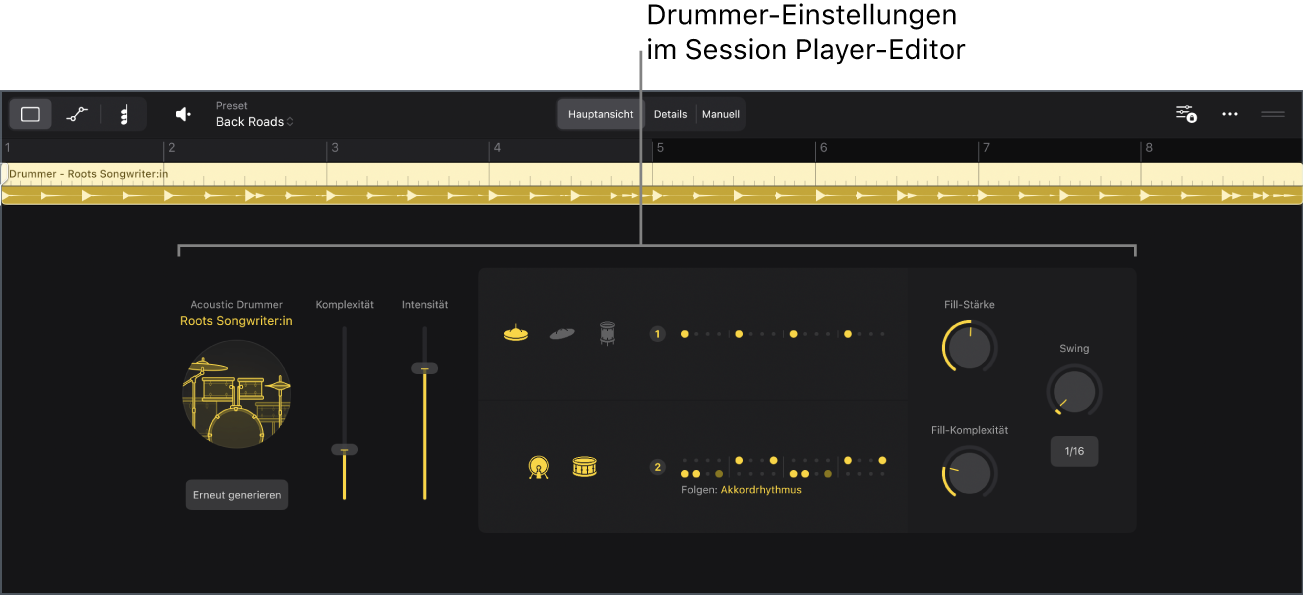
Task: Toggle the preview speaker icon
Action: click(x=183, y=115)
